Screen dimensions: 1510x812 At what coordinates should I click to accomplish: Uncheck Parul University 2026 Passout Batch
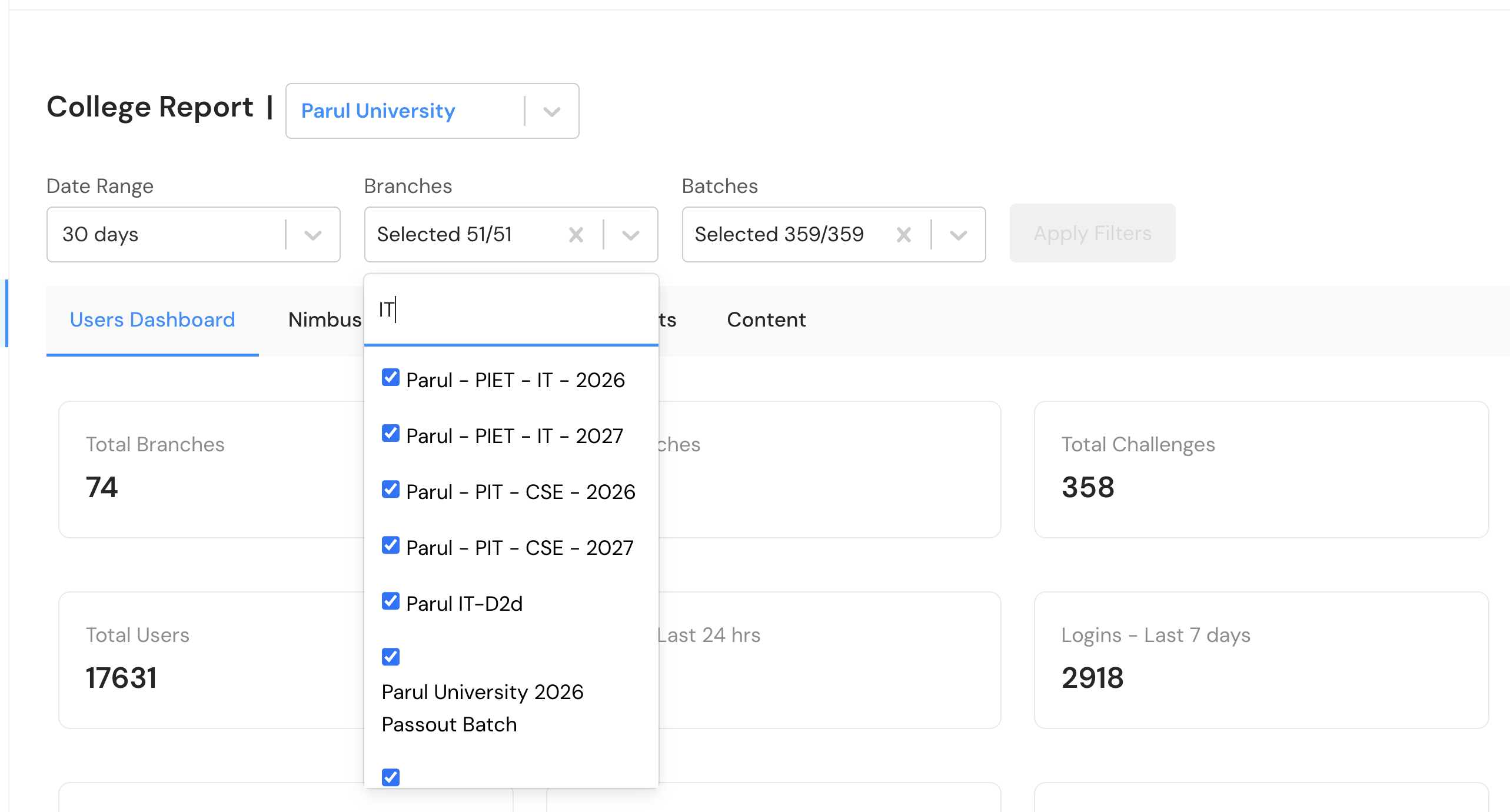tap(391, 657)
